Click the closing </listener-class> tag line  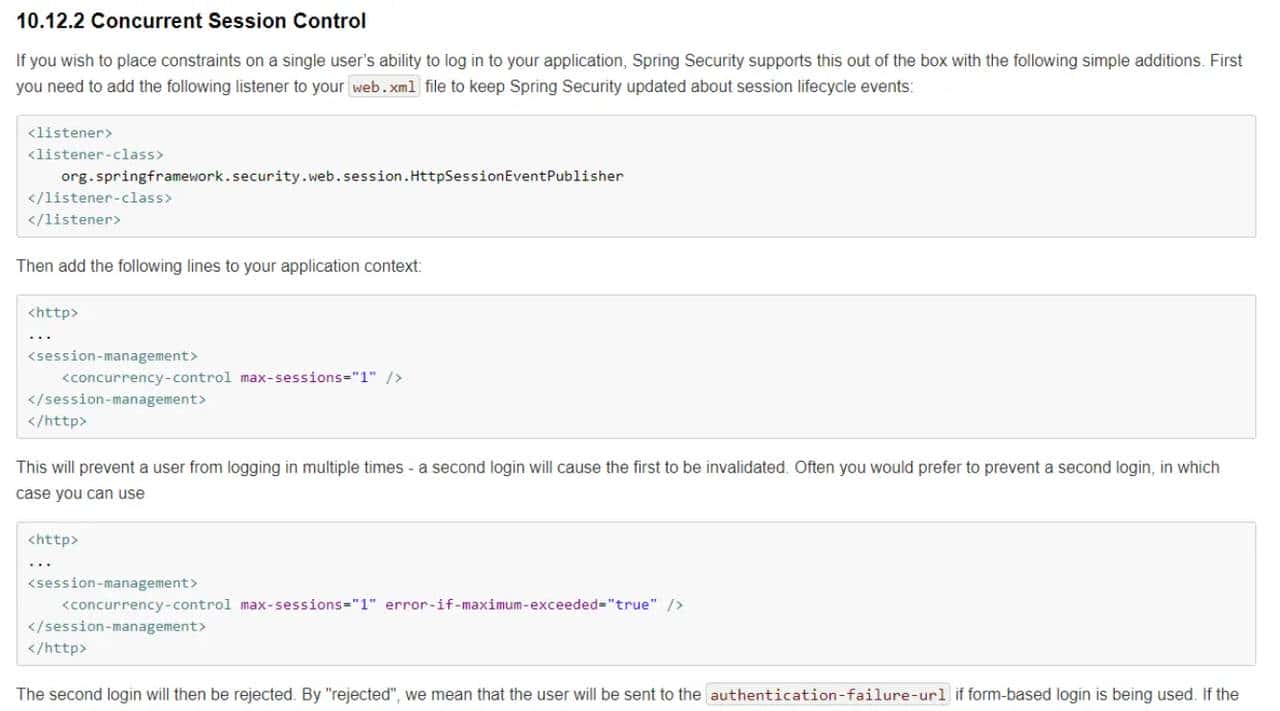tap(100, 198)
